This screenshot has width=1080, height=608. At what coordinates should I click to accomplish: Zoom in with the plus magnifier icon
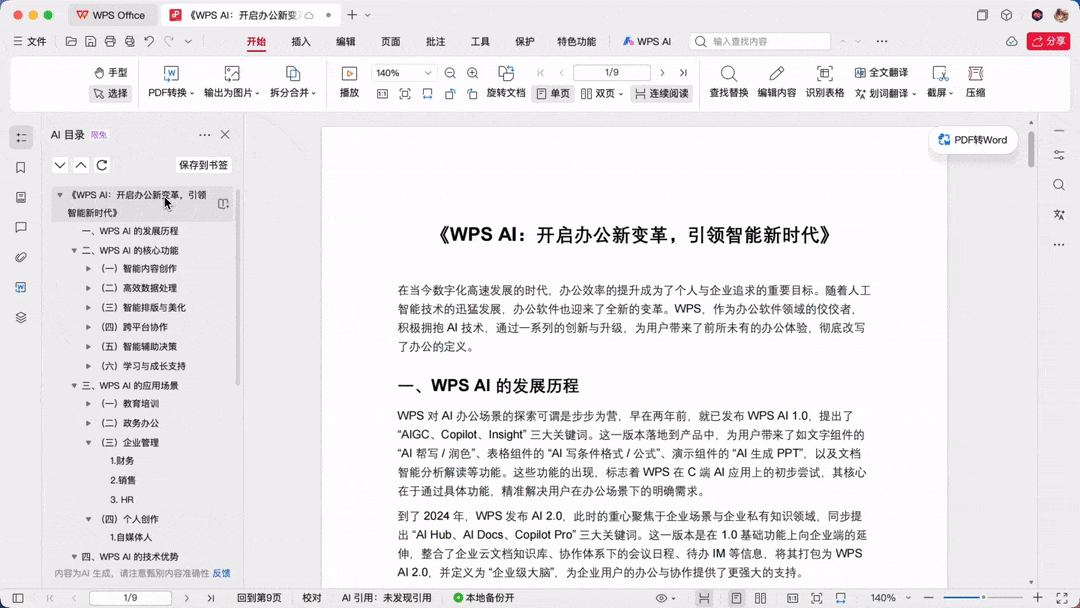(472, 73)
